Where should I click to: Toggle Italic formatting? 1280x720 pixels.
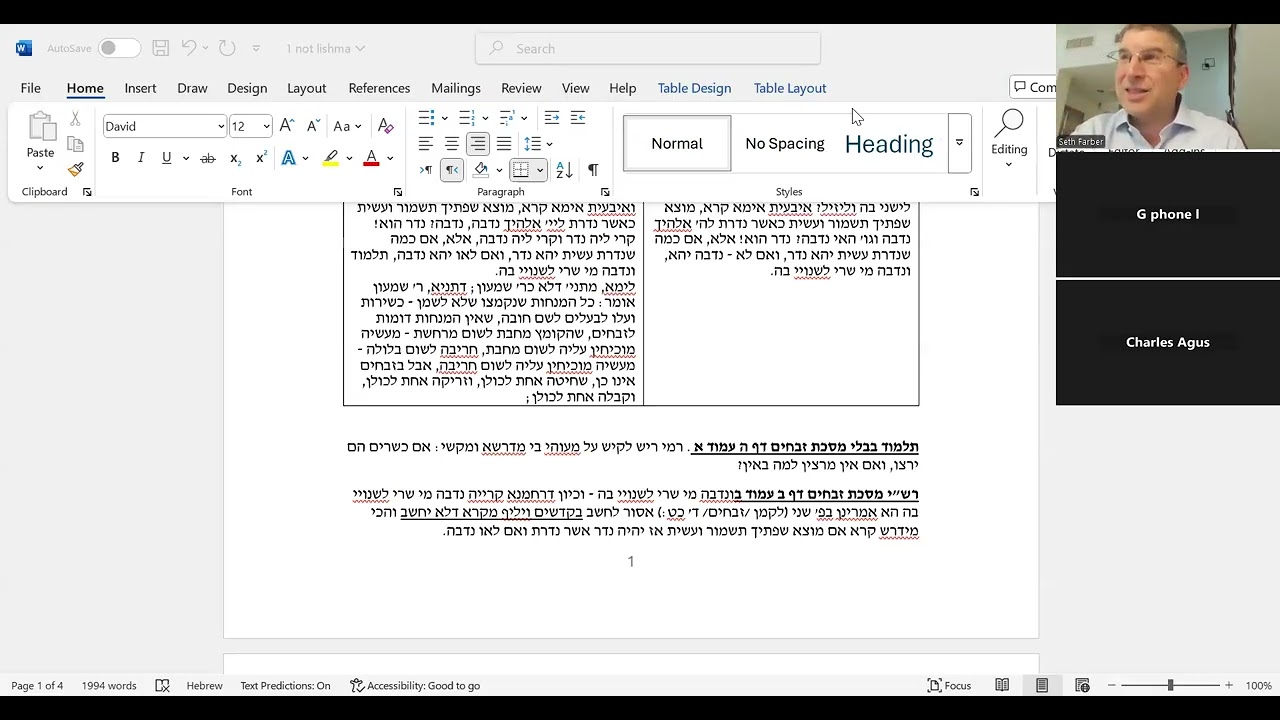point(141,158)
